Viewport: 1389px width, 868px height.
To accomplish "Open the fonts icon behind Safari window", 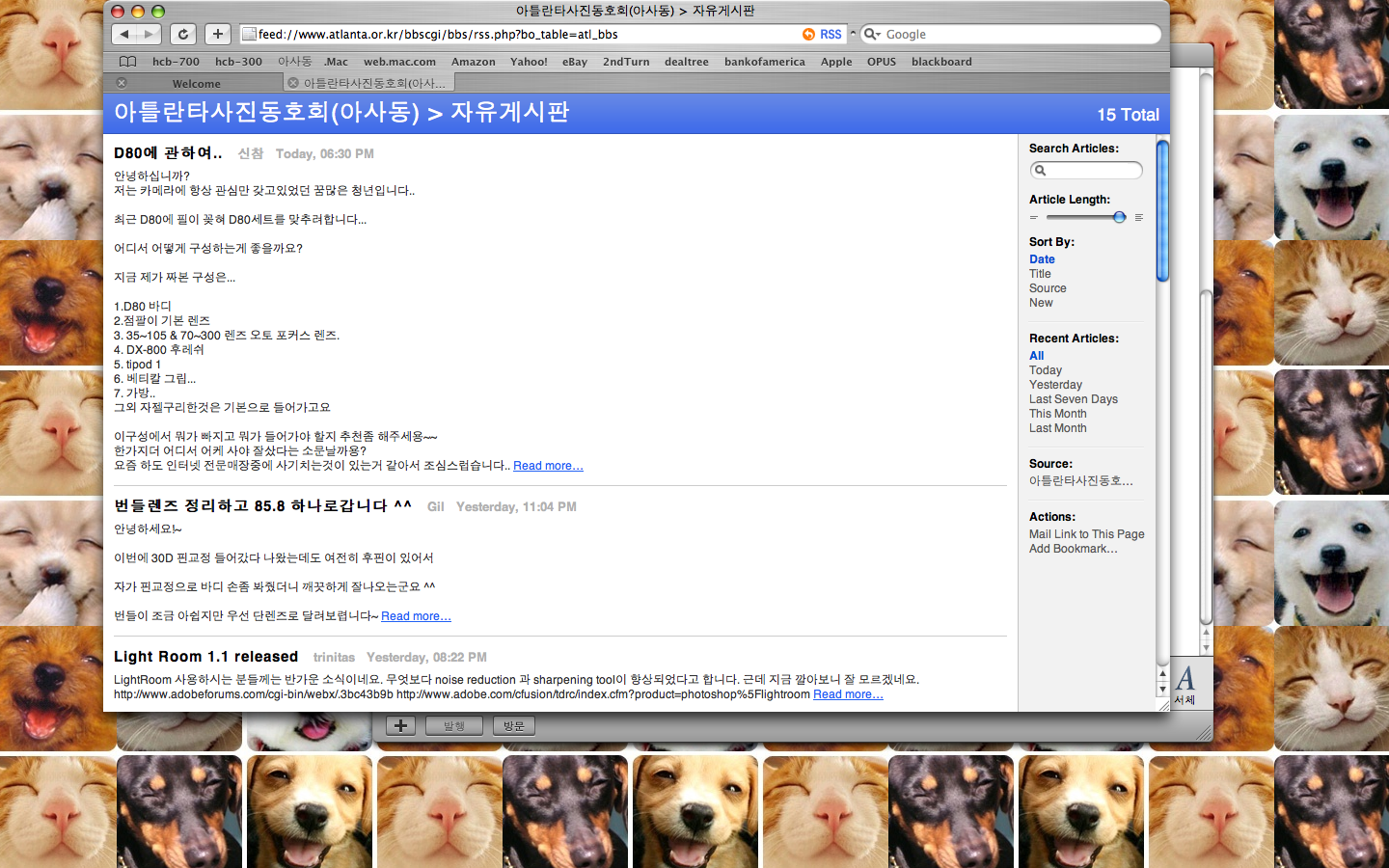I will [x=1185, y=683].
